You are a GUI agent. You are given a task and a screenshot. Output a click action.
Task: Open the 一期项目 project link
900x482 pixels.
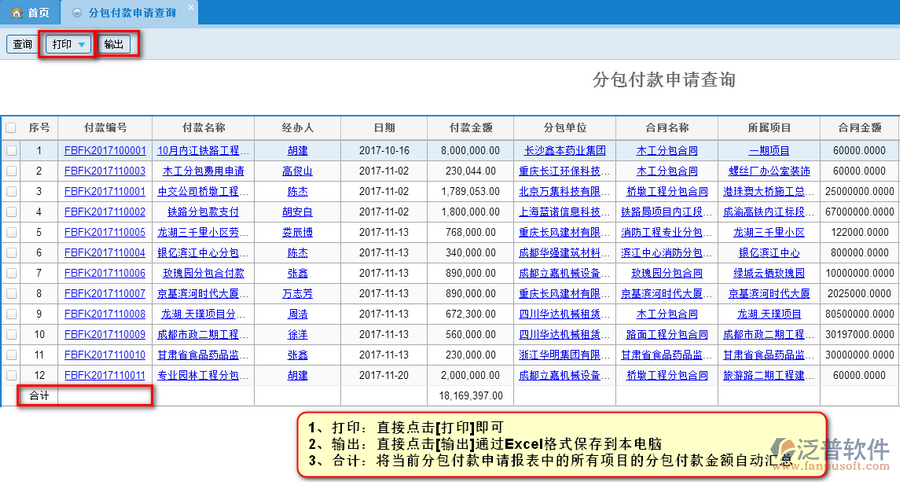coord(769,150)
